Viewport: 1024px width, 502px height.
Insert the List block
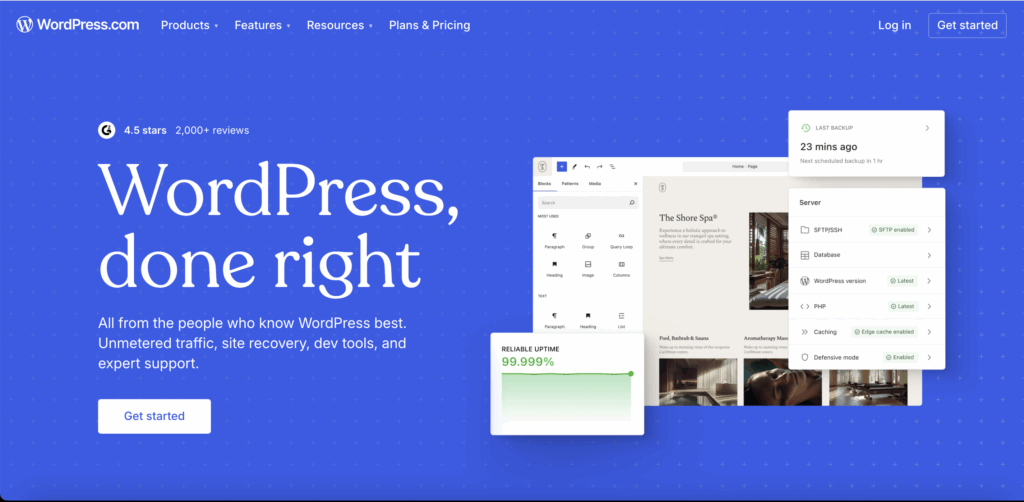(621, 320)
